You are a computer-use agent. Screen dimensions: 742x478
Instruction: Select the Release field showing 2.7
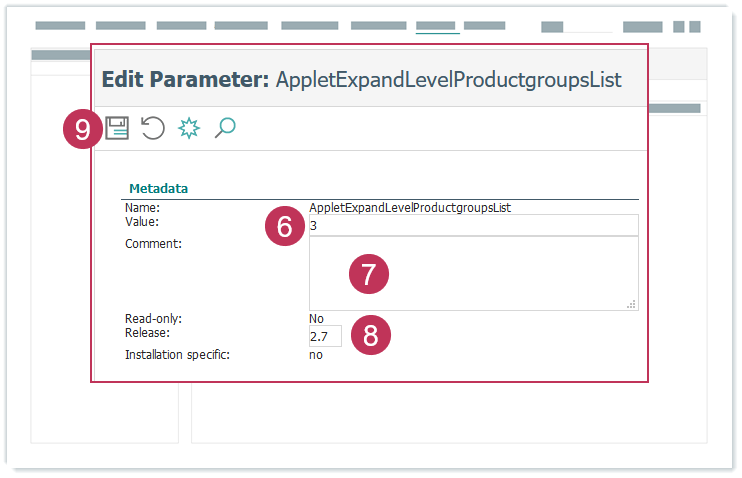(x=325, y=336)
